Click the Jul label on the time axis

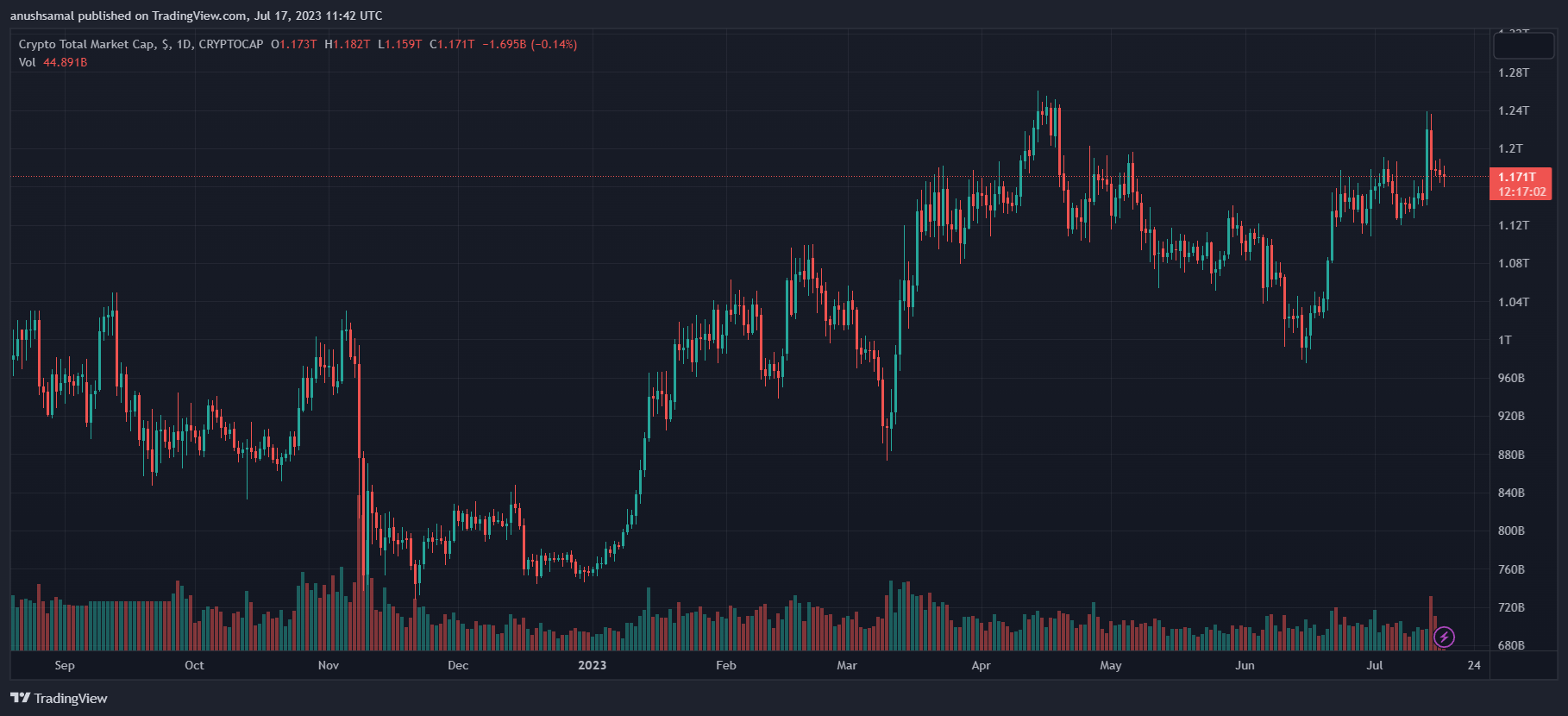click(1375, 665)
